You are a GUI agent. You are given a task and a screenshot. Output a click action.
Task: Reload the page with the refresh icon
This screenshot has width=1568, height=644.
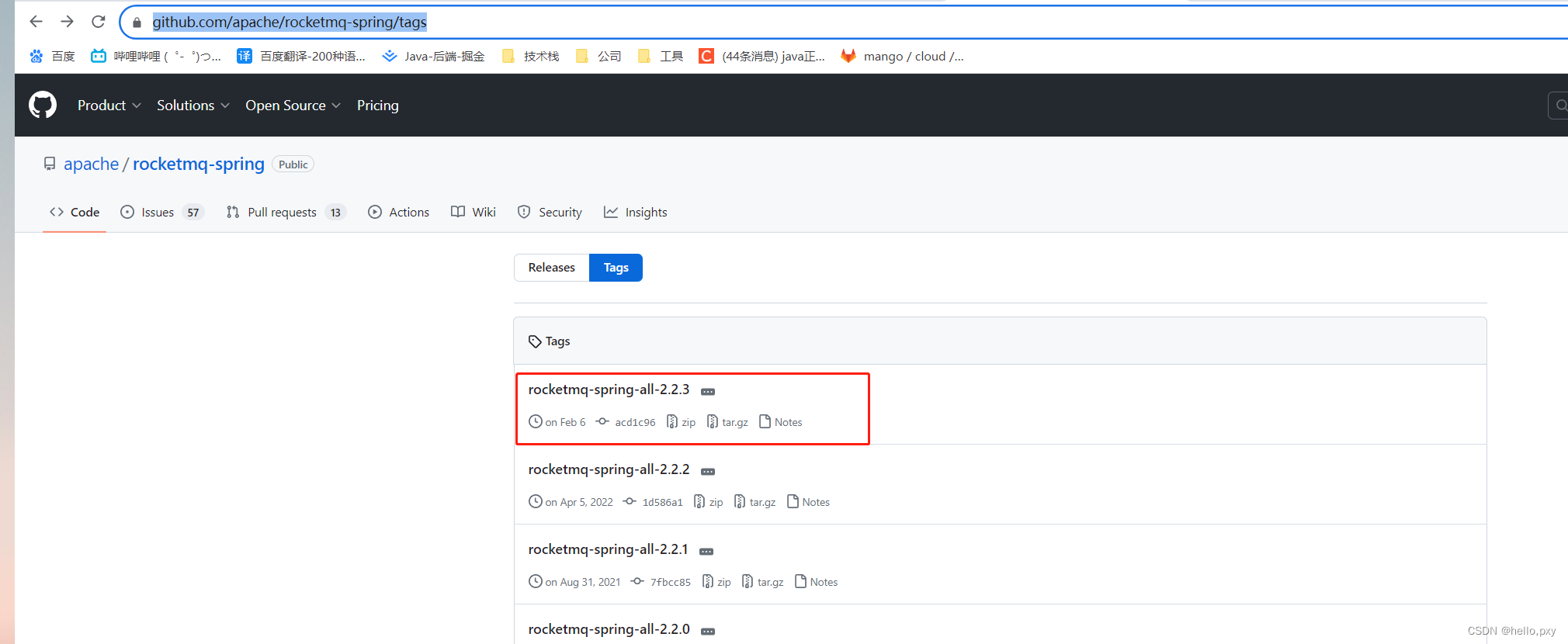pos(99,22)
